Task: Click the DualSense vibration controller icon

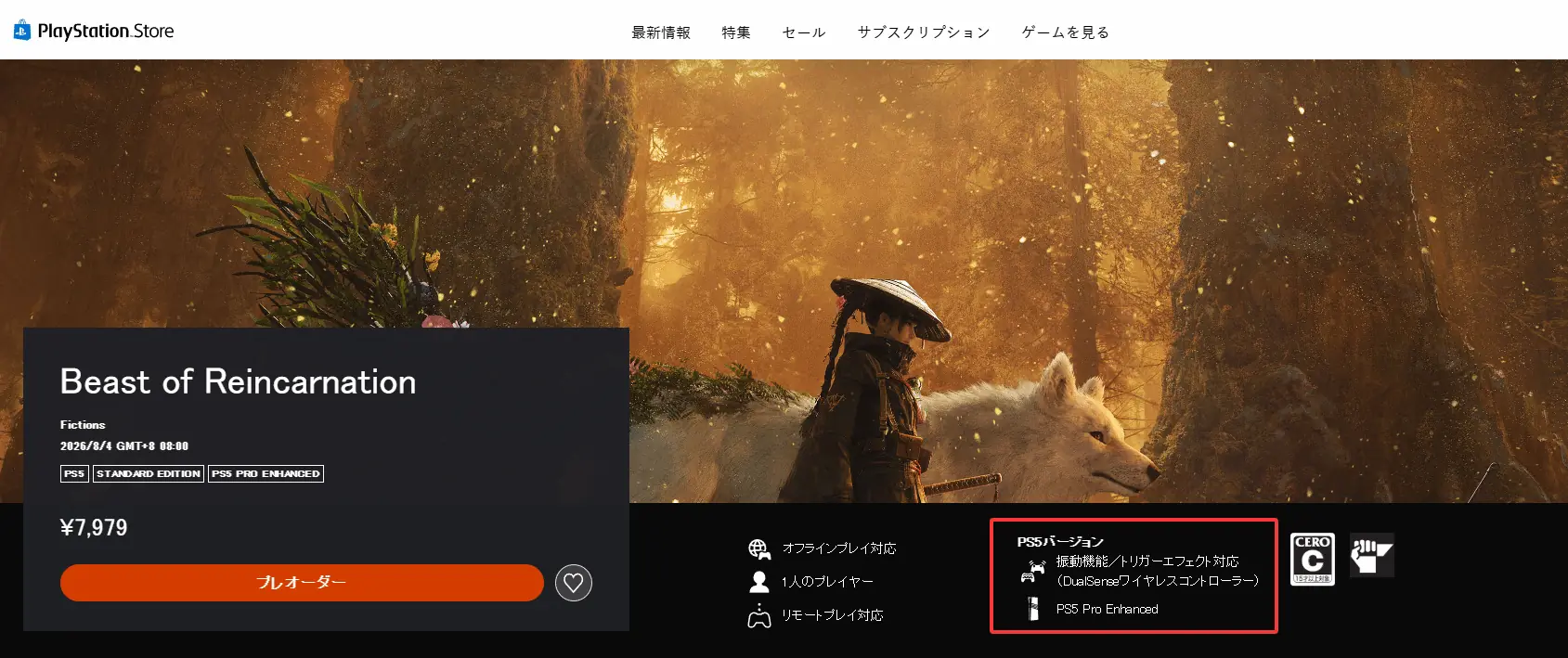Action: click(x=1032, y=571)
